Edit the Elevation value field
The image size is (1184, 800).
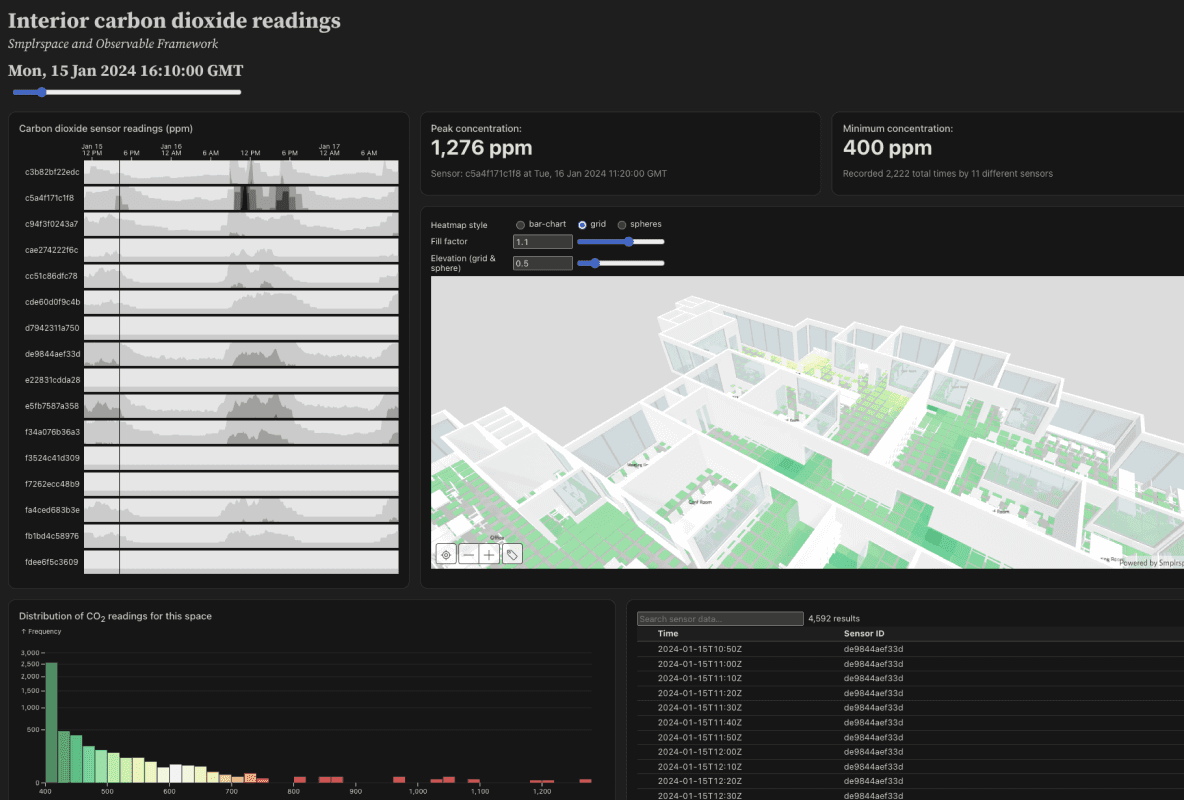[542, 262]
